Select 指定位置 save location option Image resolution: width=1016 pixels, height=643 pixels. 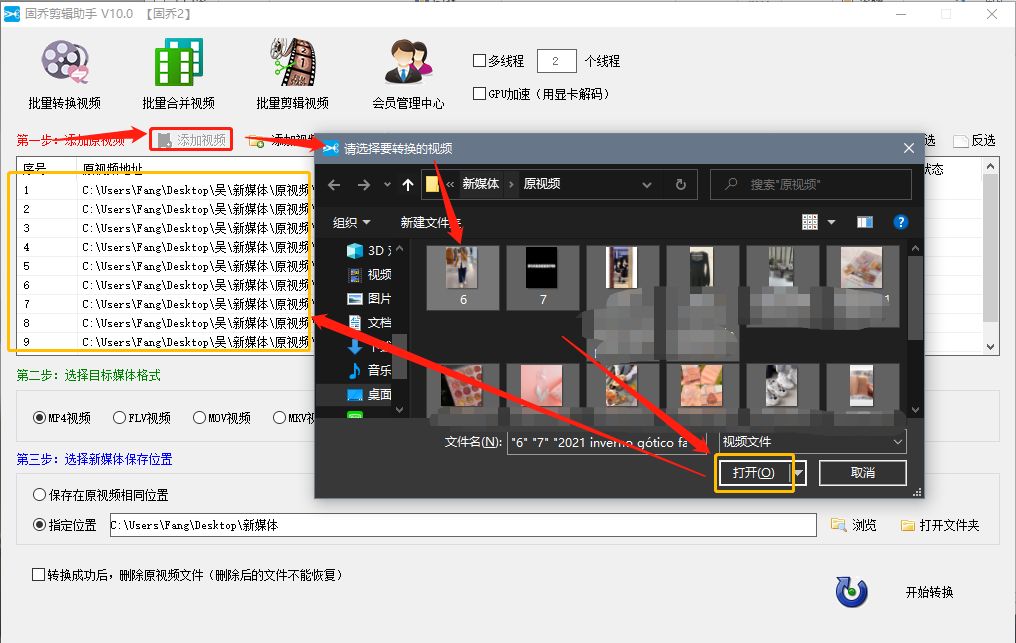(65, 525)
